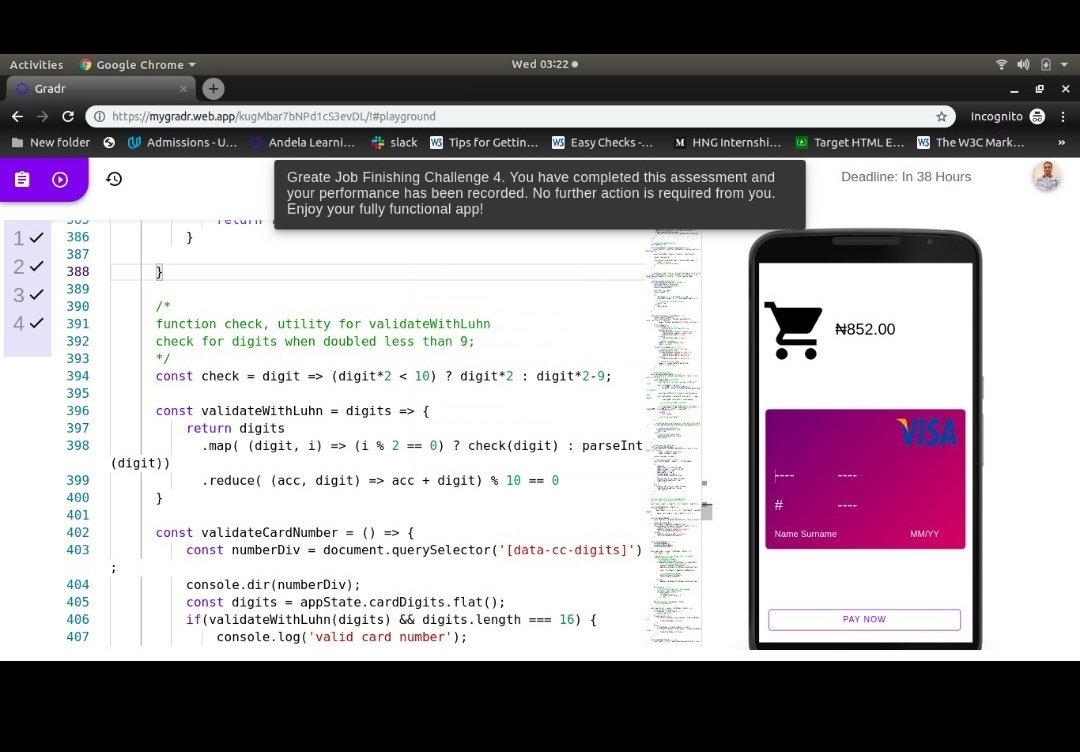This screenshot has width=1080, height=752.
Task: Click the VISA logo on card
Action: [x=926, y=432]
